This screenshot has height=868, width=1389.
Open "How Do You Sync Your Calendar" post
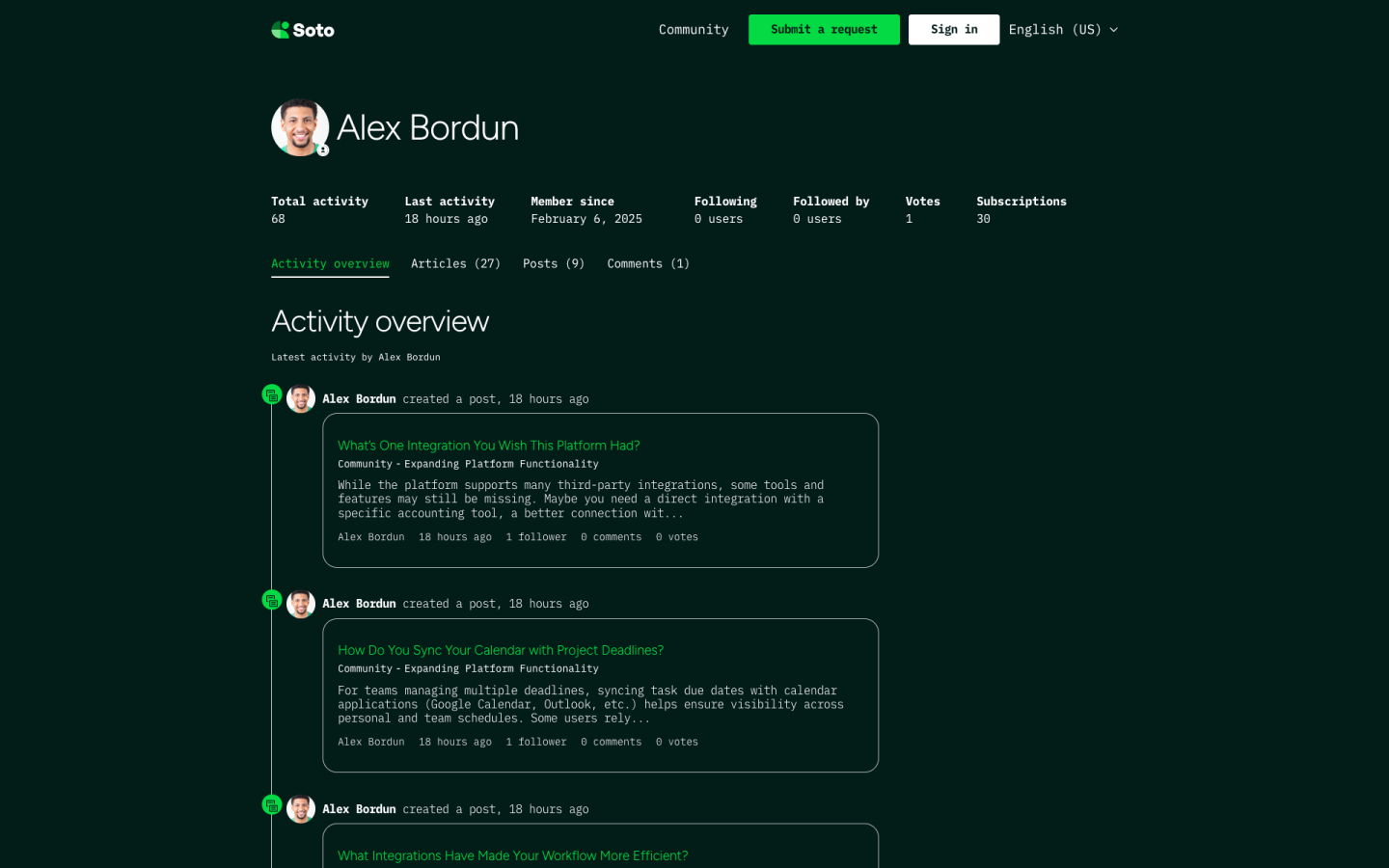point(501,650)
